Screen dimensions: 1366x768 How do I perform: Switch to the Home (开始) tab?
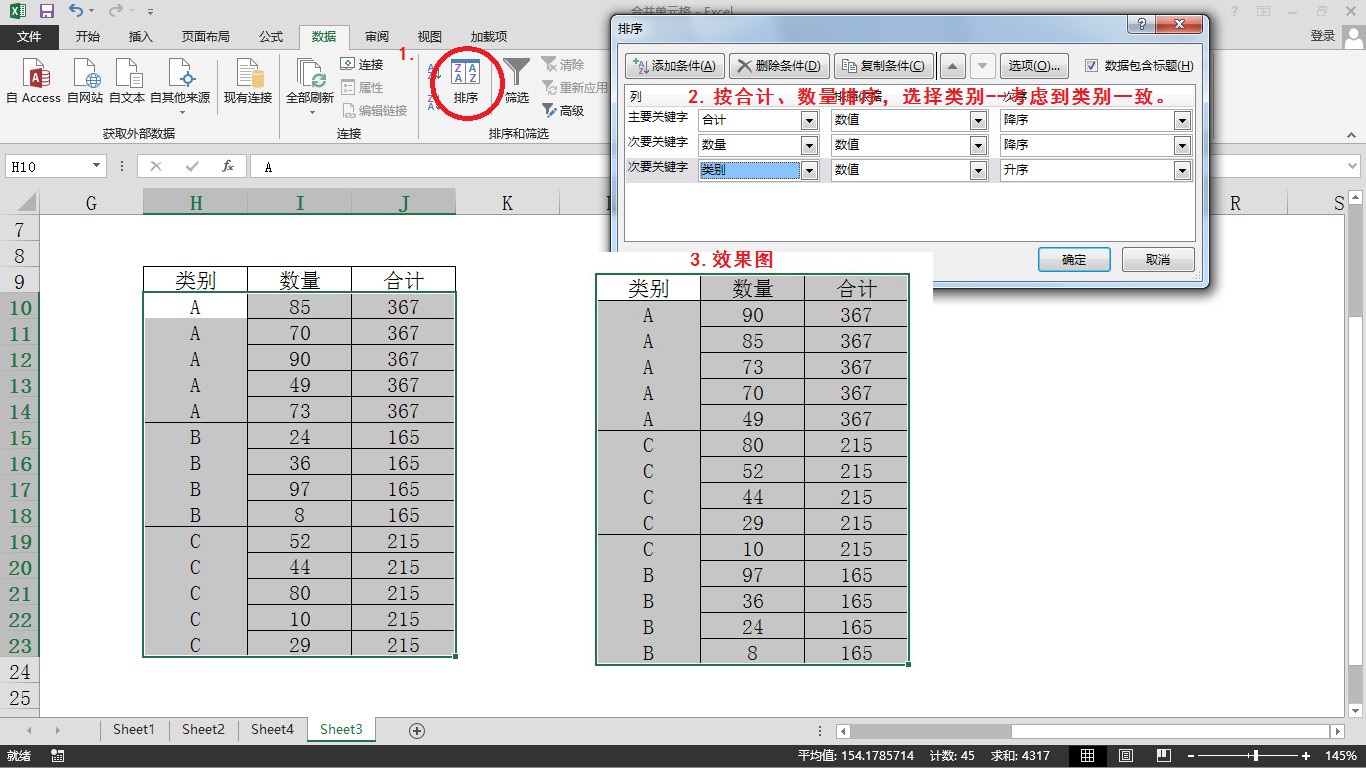(88, 37)
